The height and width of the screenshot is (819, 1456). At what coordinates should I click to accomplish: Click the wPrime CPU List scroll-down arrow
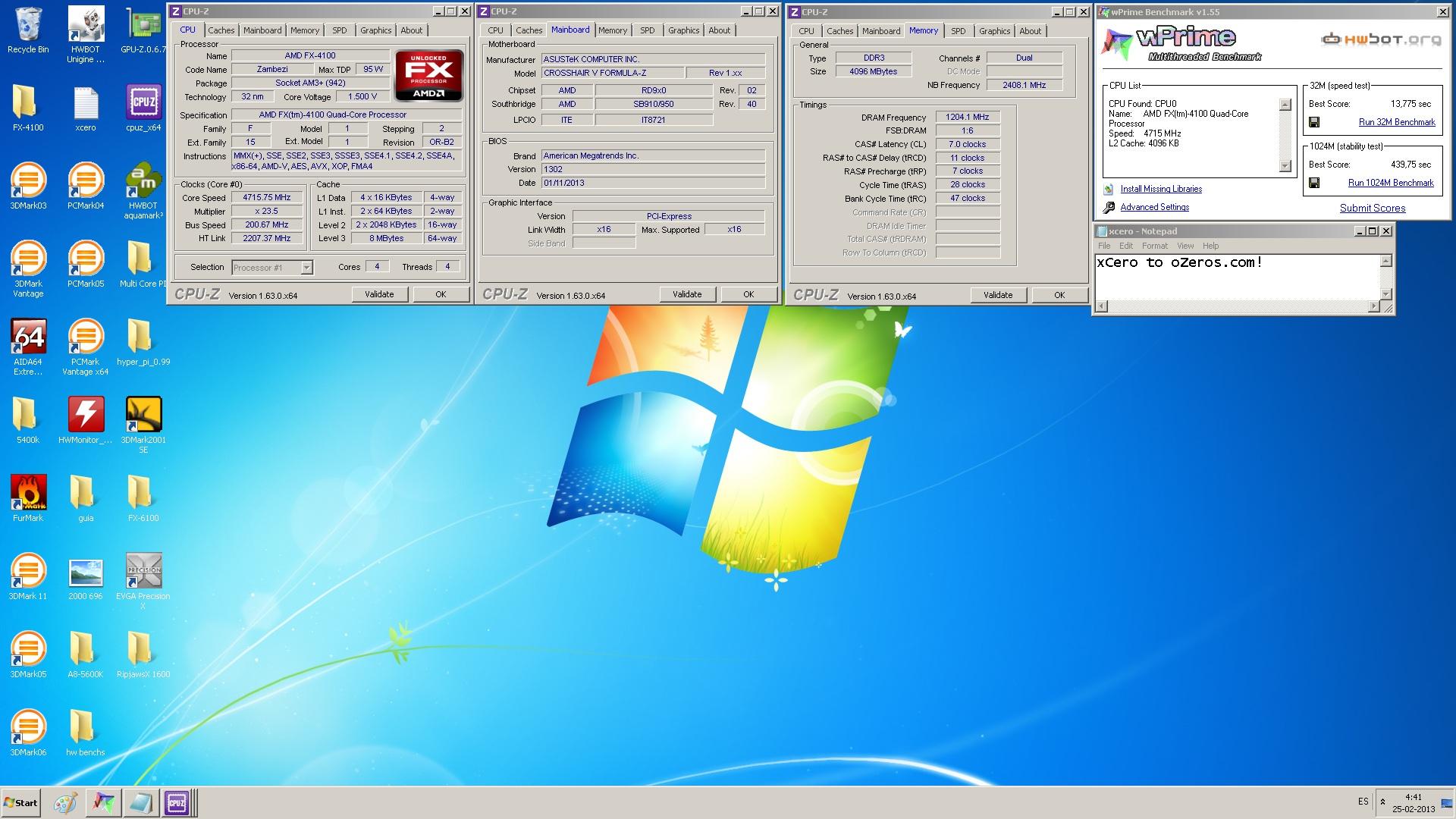pyautogui.click(x=1285, y=166)
